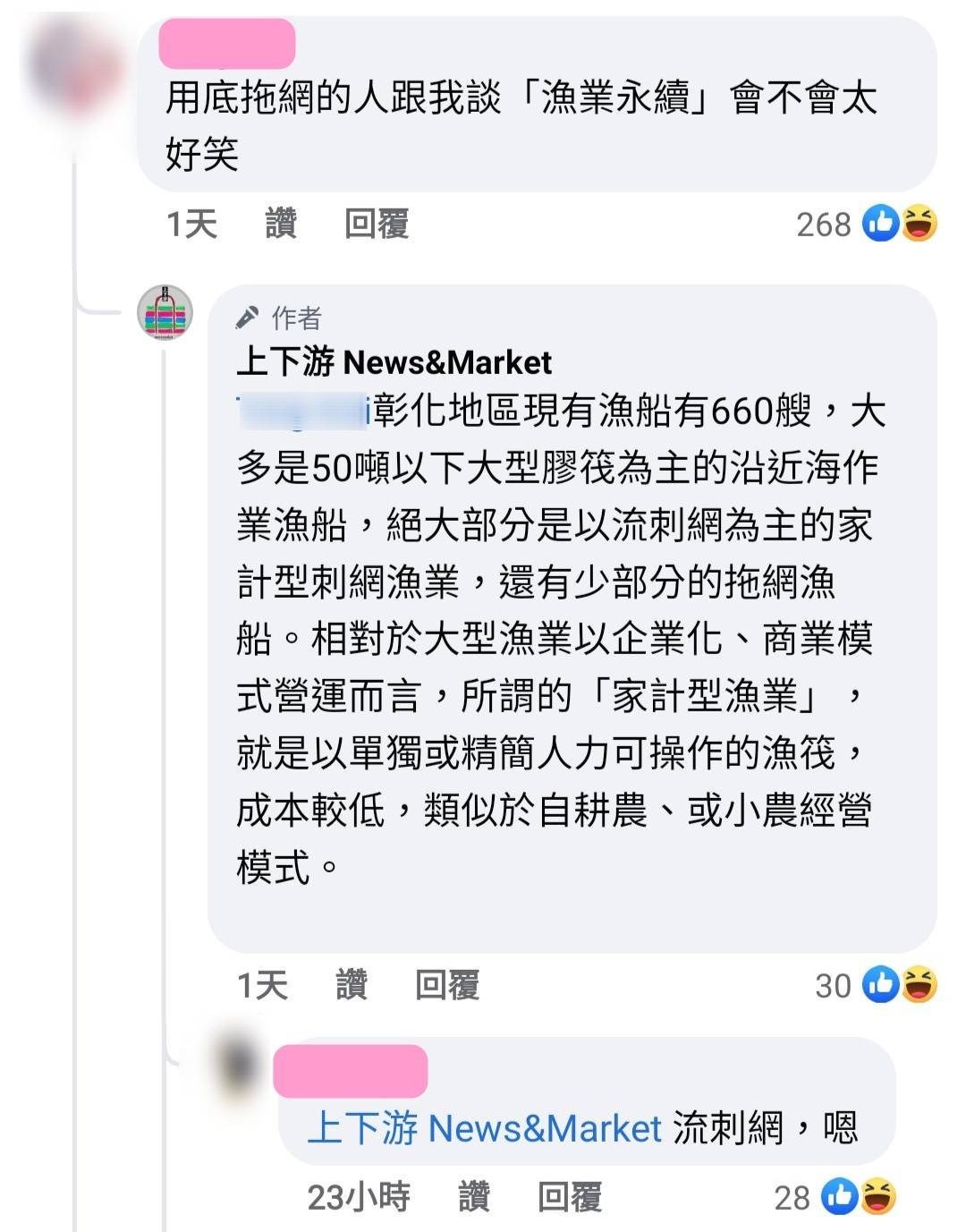Click the 268 reactions like icon
Image resolution: width=966 pixels, height=1232 pixels.
[881, 224]
